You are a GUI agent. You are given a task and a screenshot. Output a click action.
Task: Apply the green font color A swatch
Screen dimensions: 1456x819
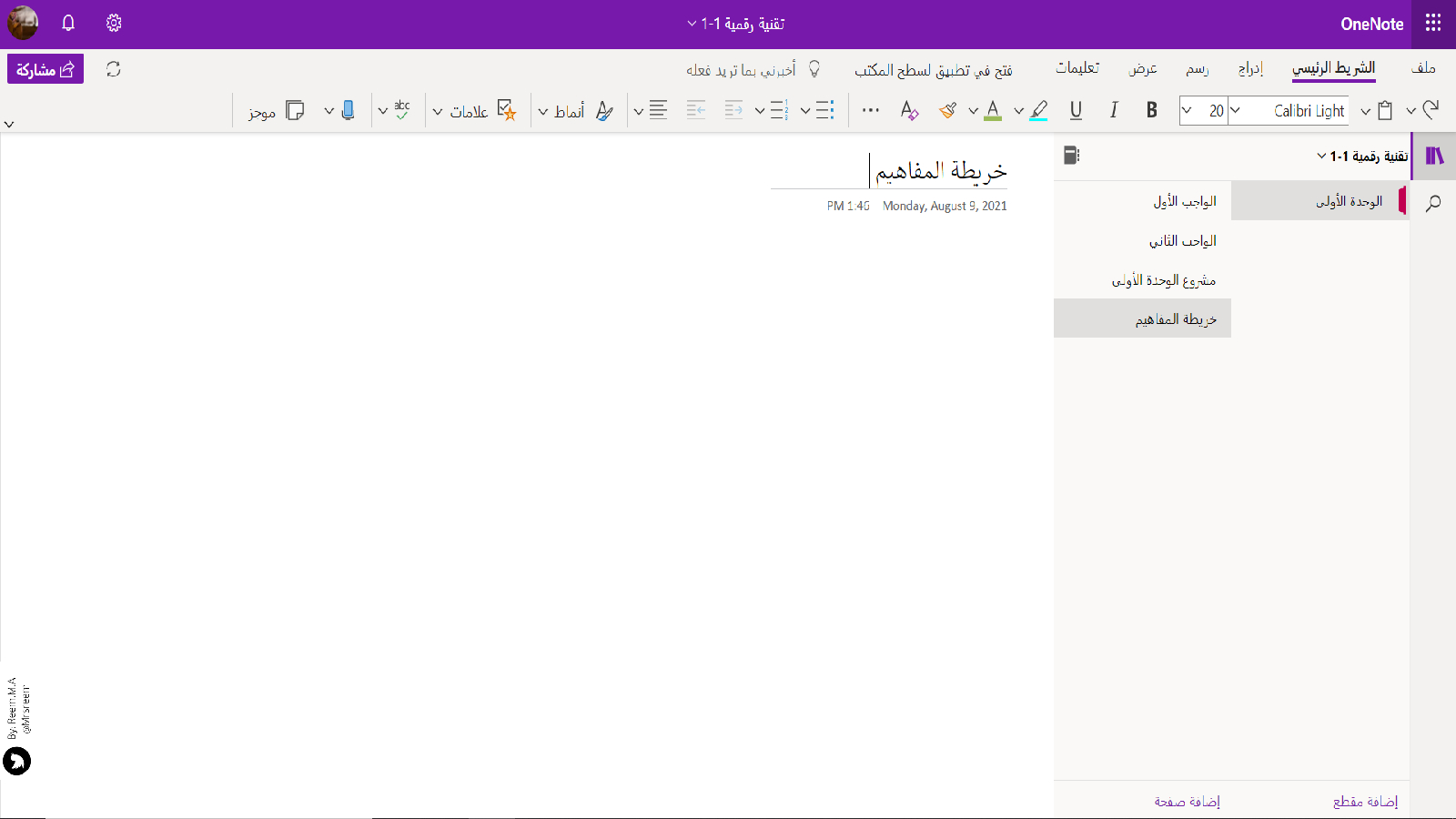[993, 110]
